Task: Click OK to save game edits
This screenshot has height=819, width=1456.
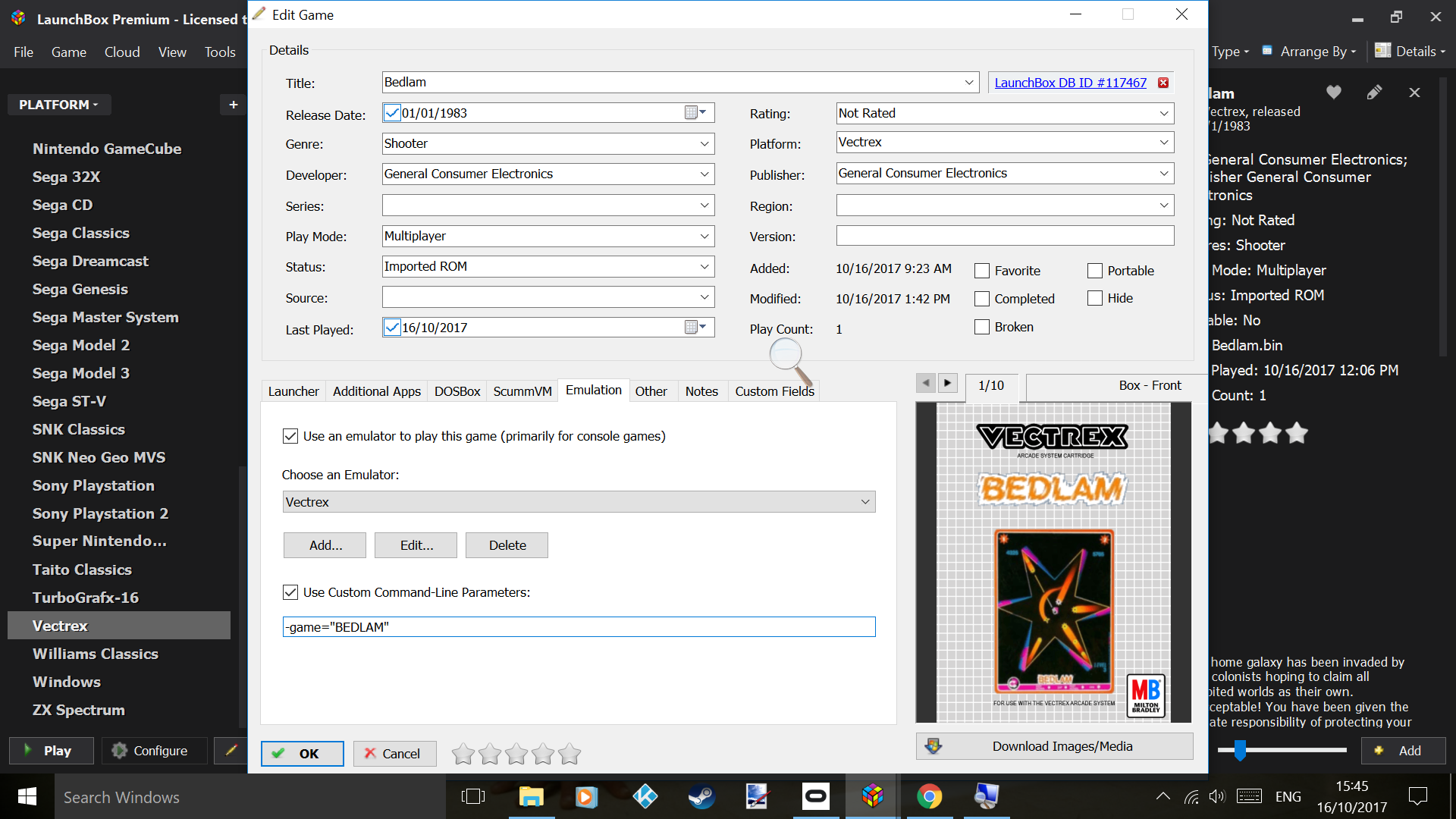Action: click(303, 754)
